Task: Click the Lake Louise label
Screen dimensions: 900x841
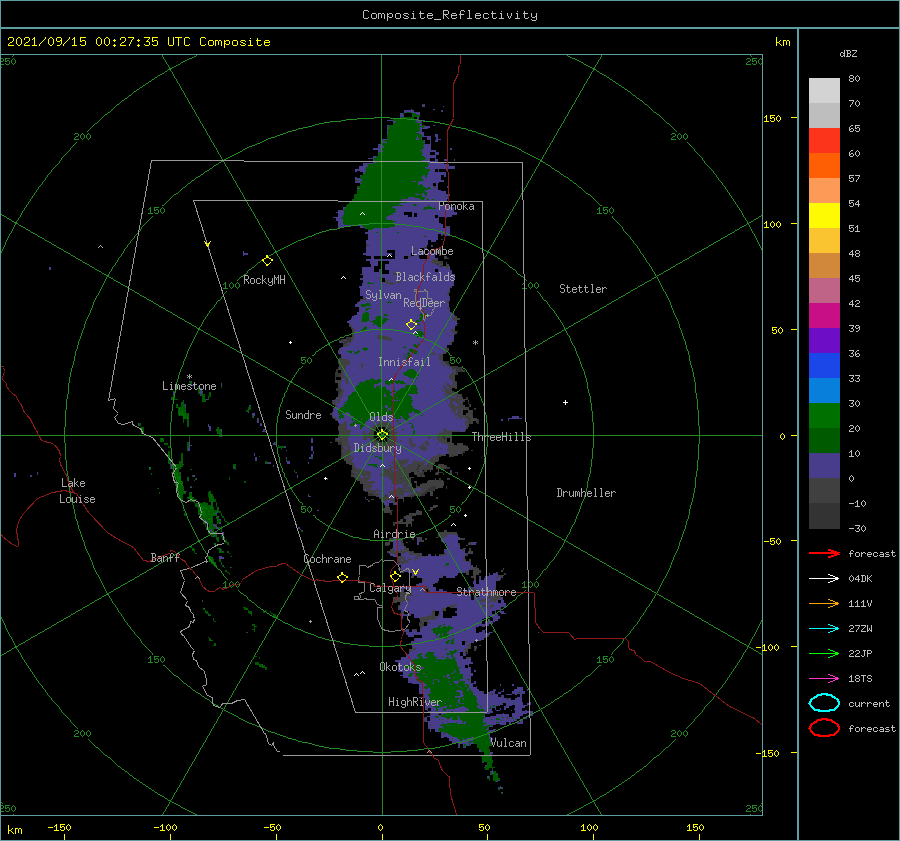Action: coord(77,491)
